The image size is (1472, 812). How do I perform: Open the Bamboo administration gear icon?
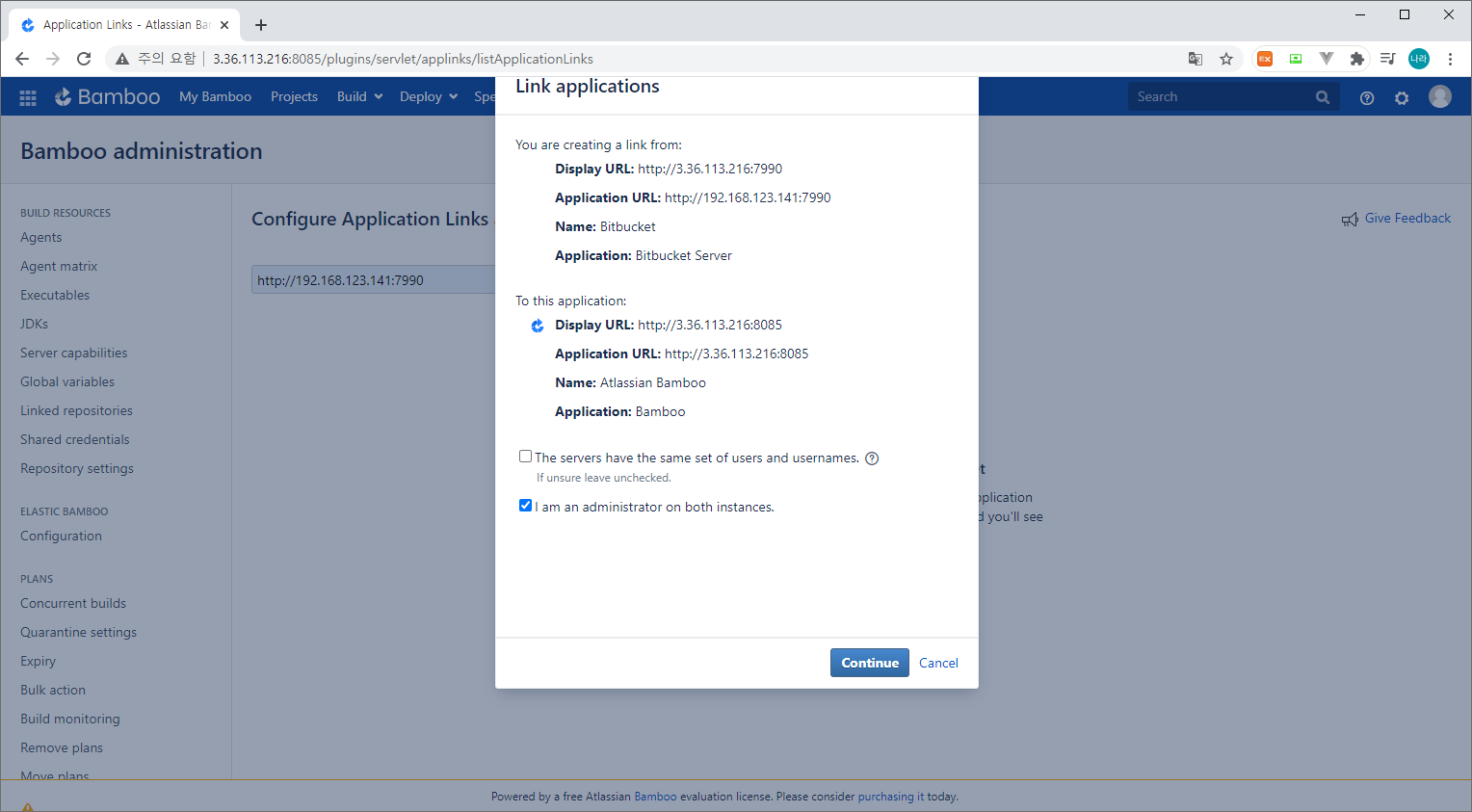tap(1402, 97)
